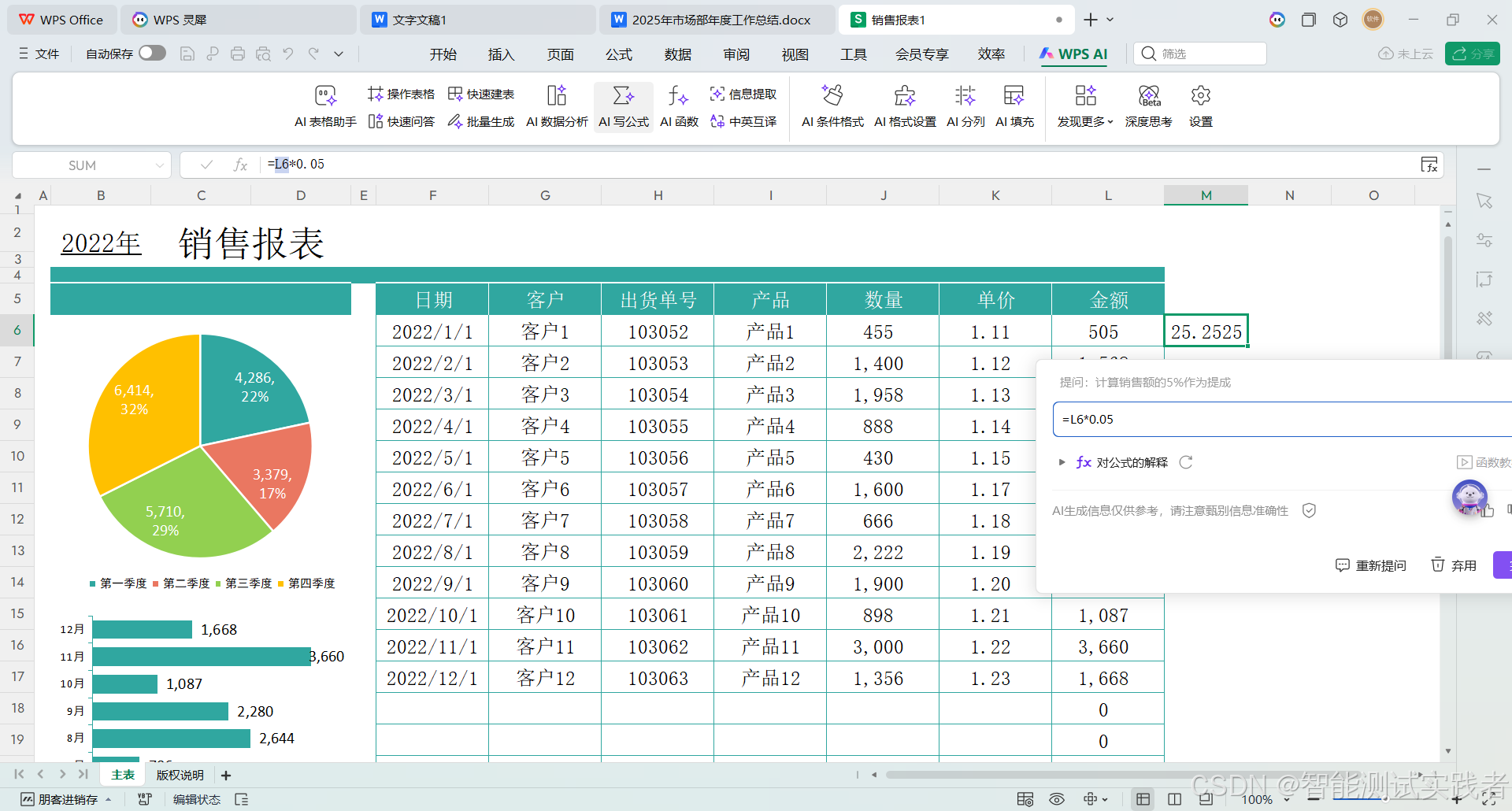Open 深度思考 Beta feature
The image size is (1512, 811).
[1149, 106]
